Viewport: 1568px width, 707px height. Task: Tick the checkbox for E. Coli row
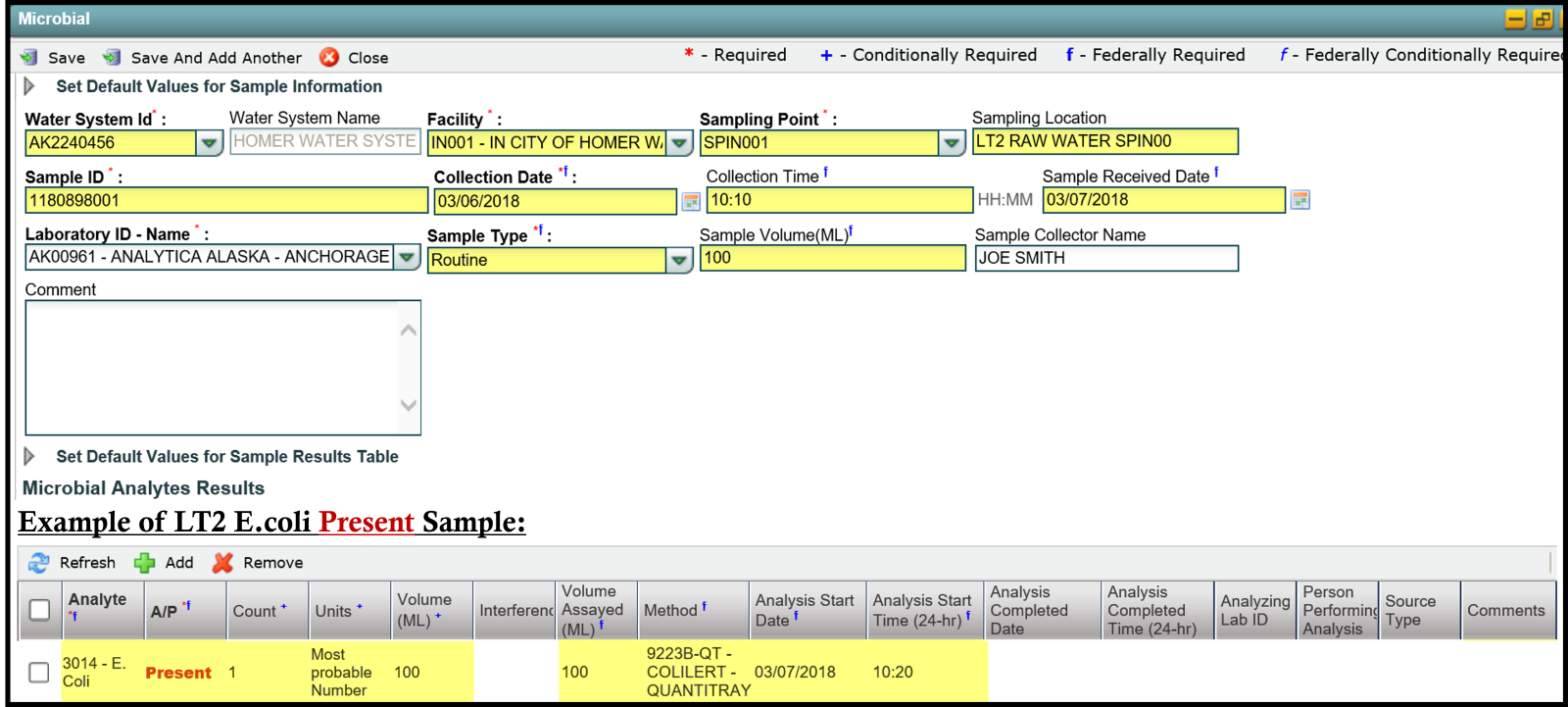point(39,673)
